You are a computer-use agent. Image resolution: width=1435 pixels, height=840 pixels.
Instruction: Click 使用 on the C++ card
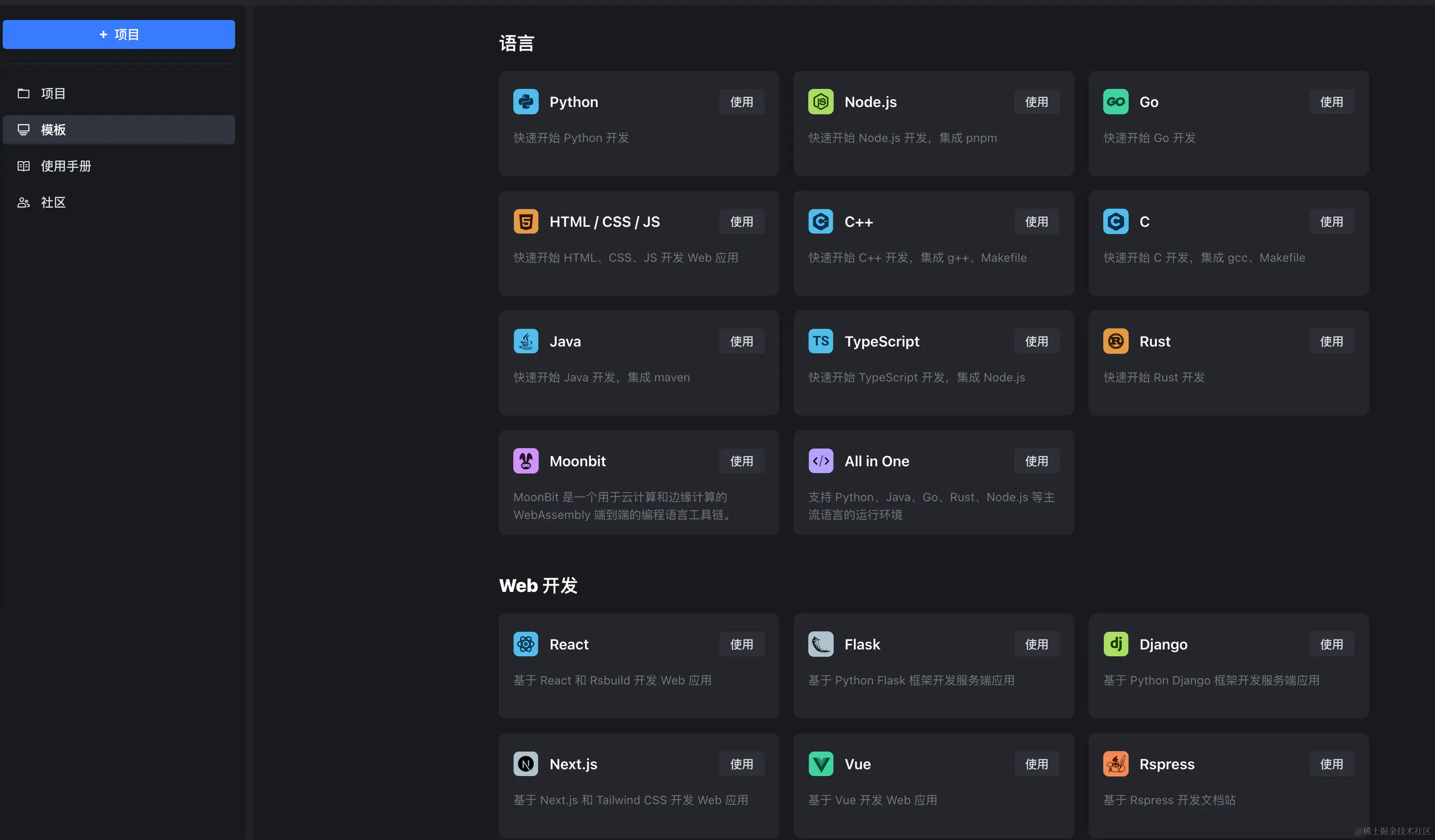1036,222
